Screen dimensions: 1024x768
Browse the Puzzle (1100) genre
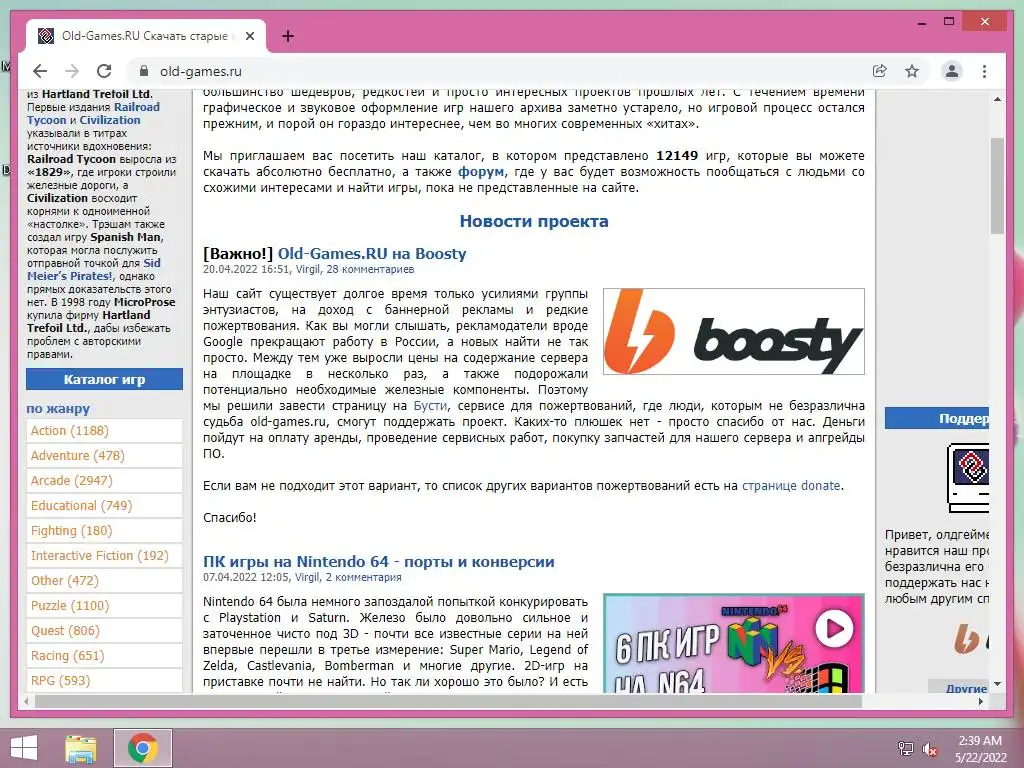pos(104,605)
